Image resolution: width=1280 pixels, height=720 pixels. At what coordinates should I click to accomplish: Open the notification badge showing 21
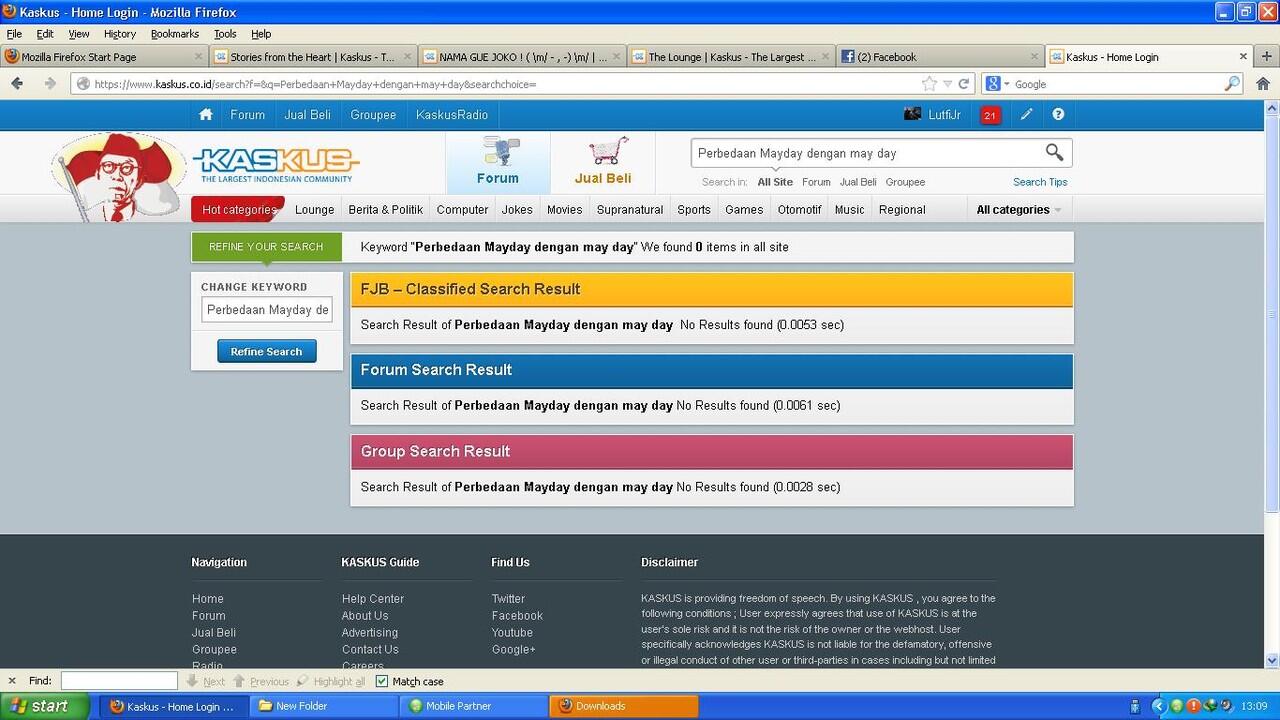[990, 115]
